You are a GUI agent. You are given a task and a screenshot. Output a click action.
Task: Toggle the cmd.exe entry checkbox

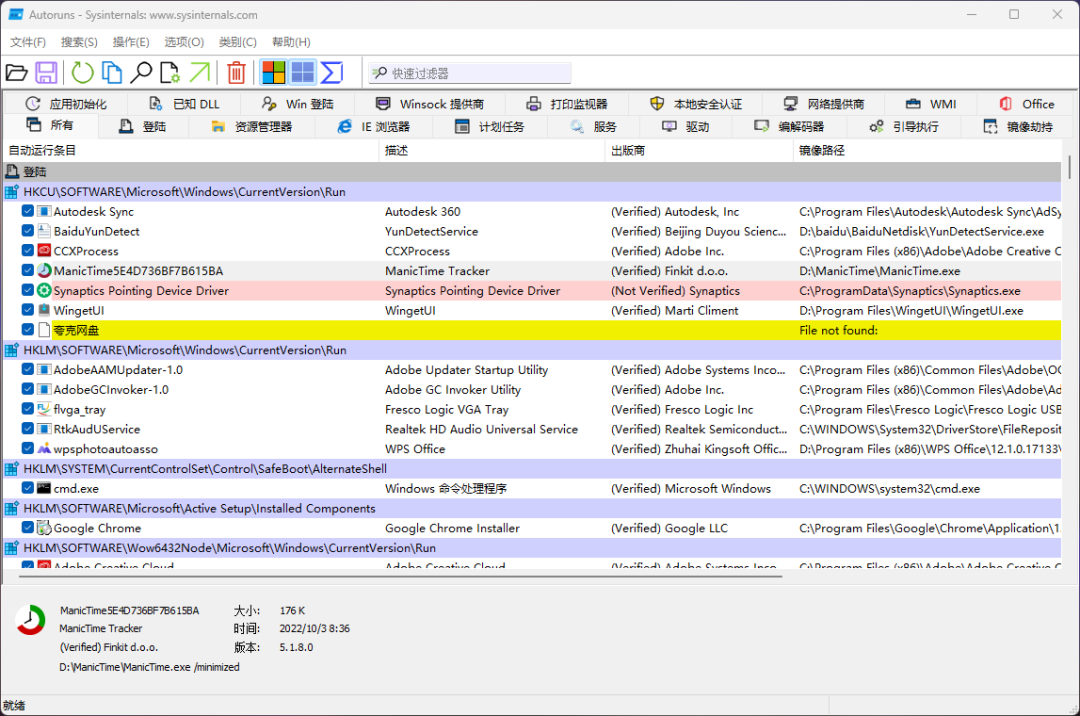28,489
